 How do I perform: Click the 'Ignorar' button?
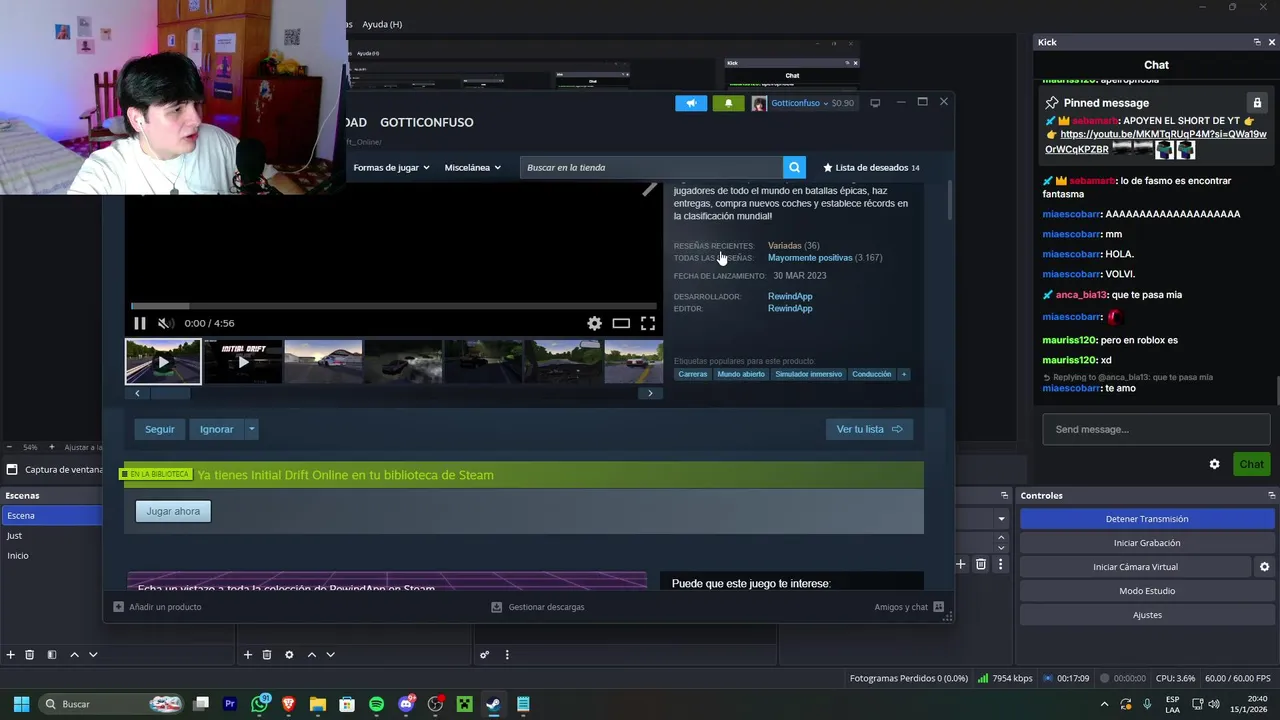[x=216, y=429]
